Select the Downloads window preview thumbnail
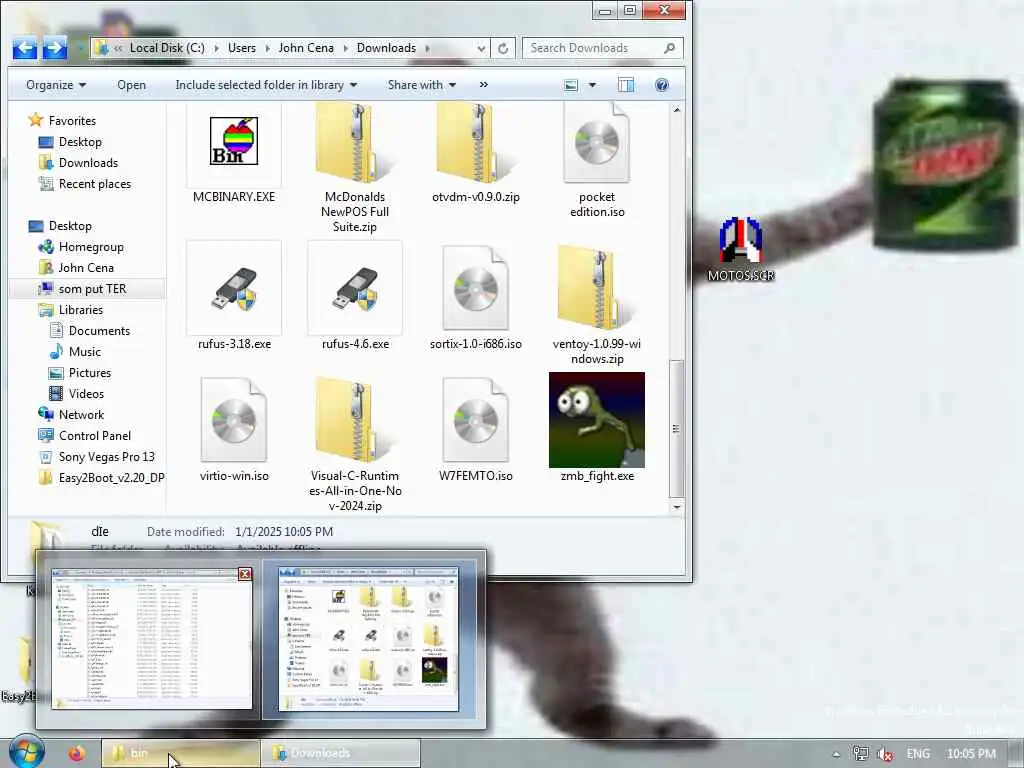Image resolution: width=1024 pixels, height=768 pixels. [x=369, y=639]
